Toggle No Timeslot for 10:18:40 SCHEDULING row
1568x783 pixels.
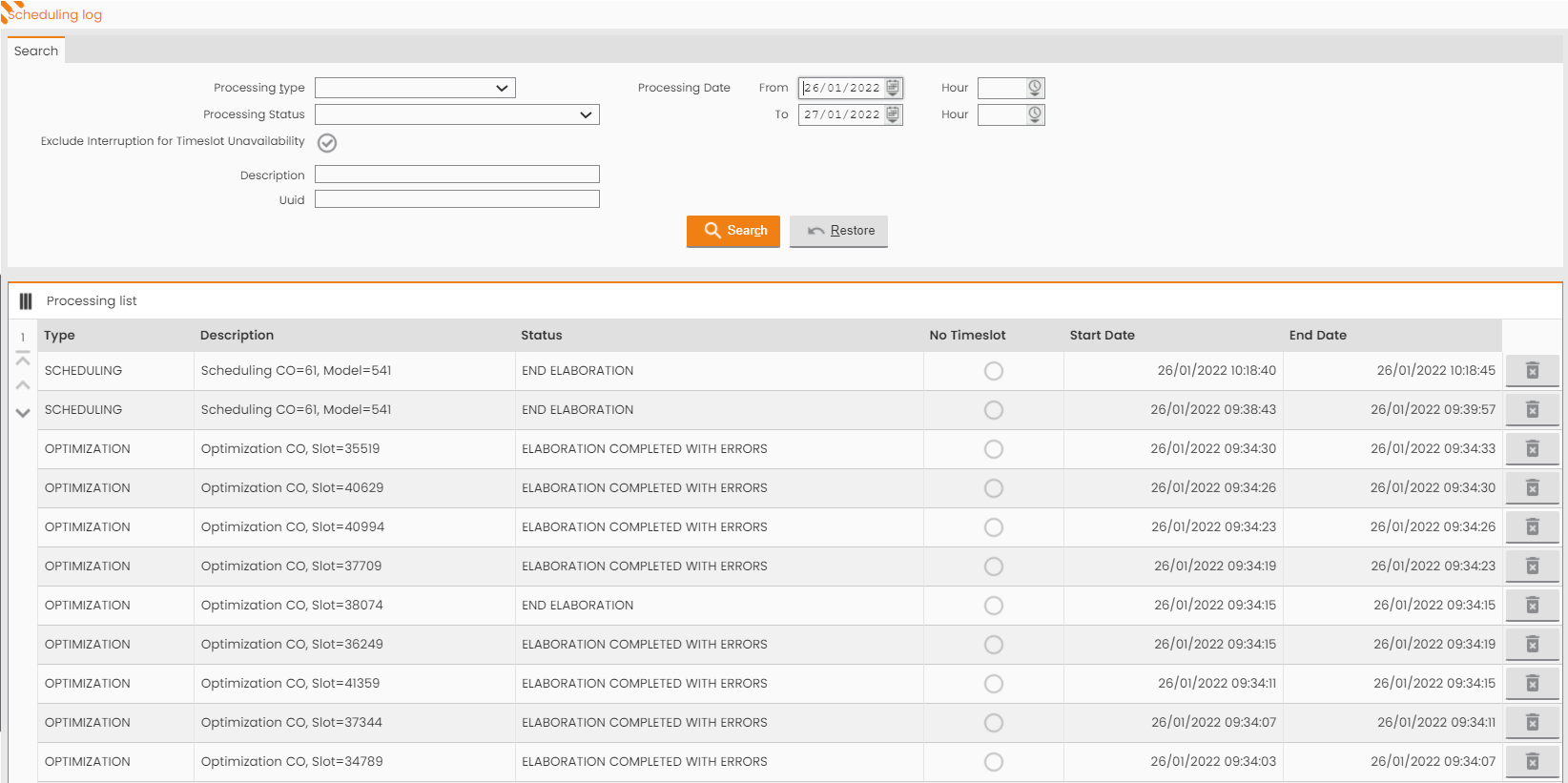pyautogui.click(x=994, y=371)
